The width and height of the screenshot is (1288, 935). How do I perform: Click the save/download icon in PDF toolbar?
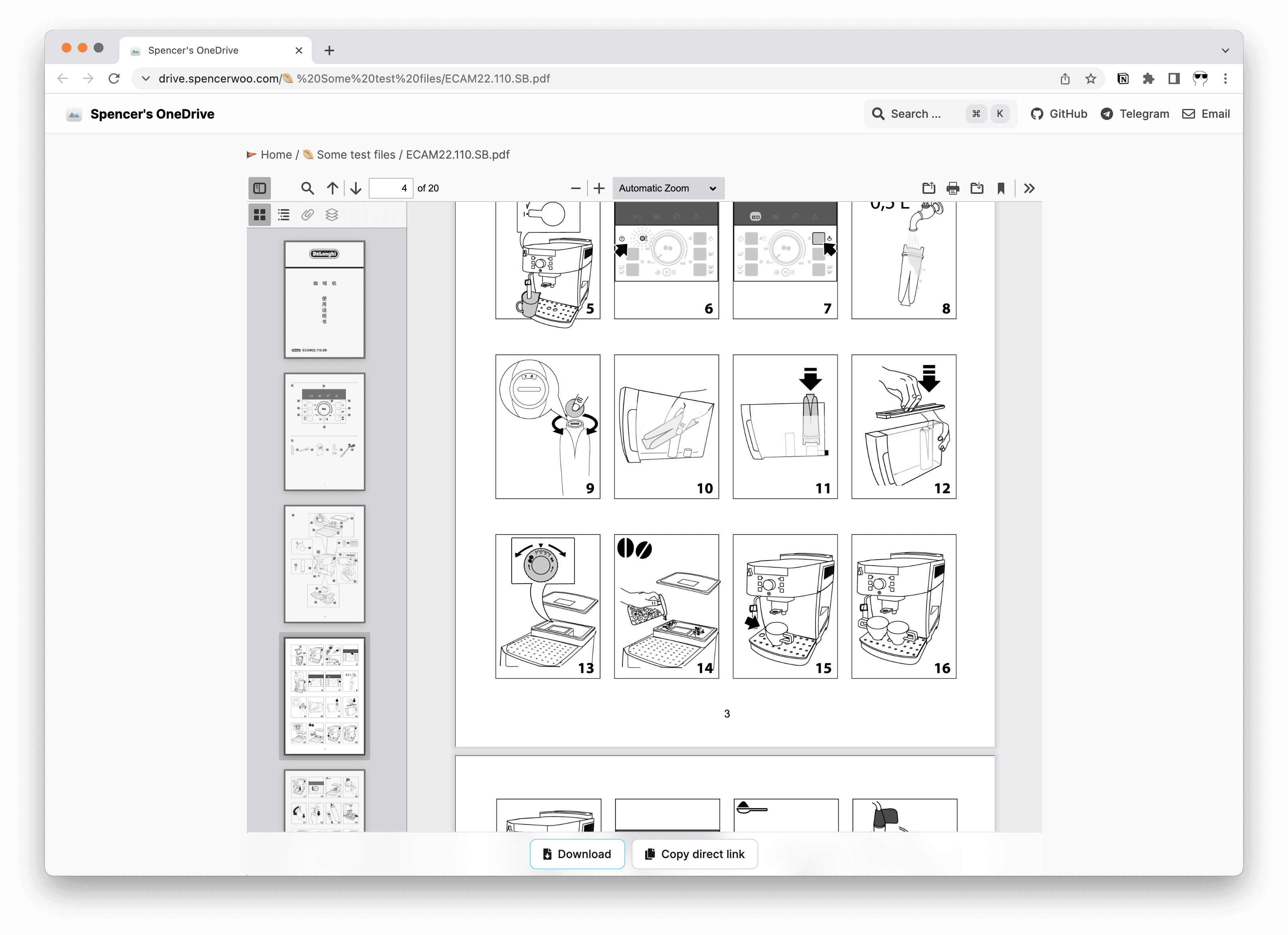[x=978, y=188]
